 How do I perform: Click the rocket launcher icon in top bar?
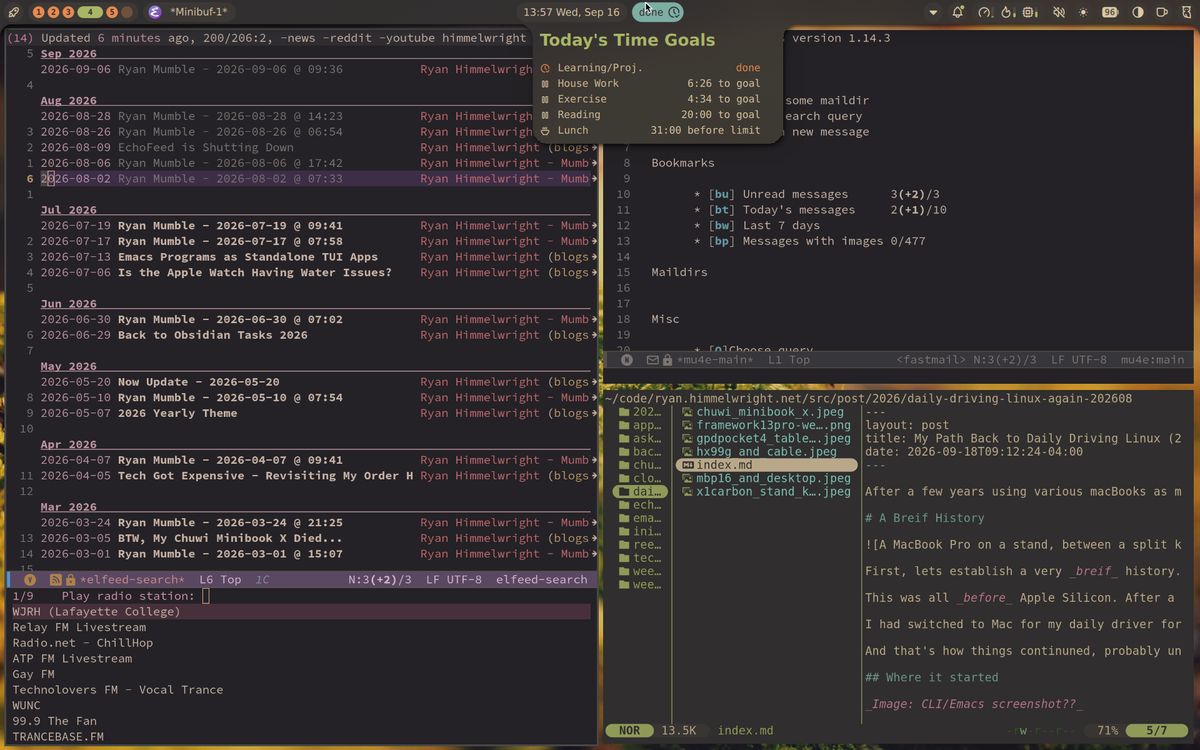click(x=12, y=12)
